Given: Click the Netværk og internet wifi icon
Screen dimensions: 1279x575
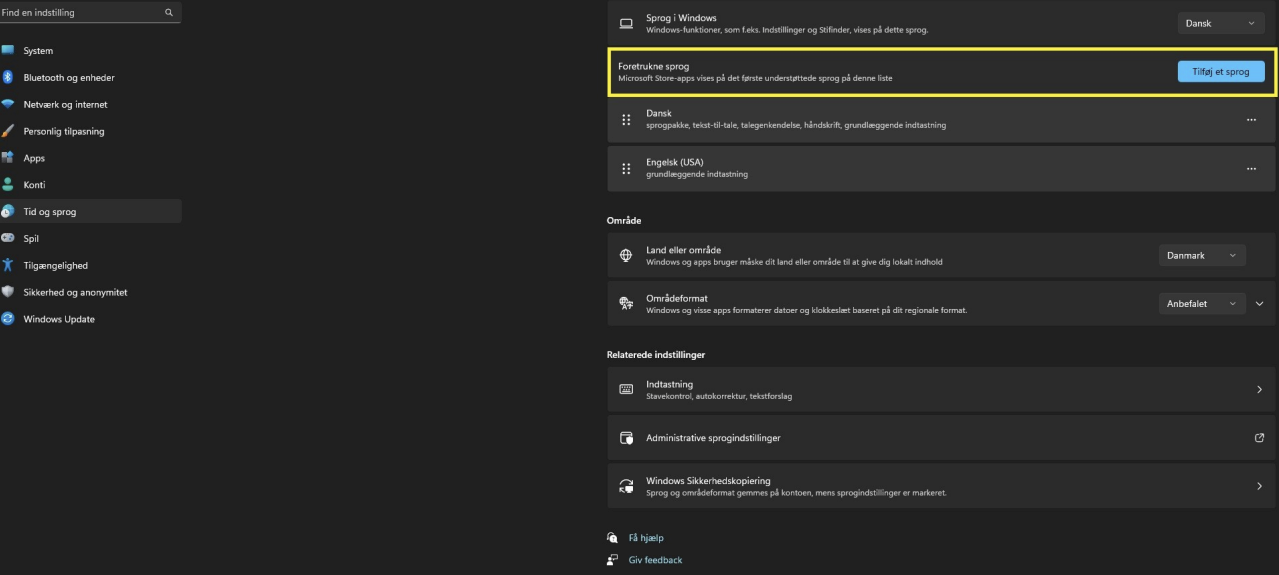Looking at the screenshot, I should coord(7,104).
